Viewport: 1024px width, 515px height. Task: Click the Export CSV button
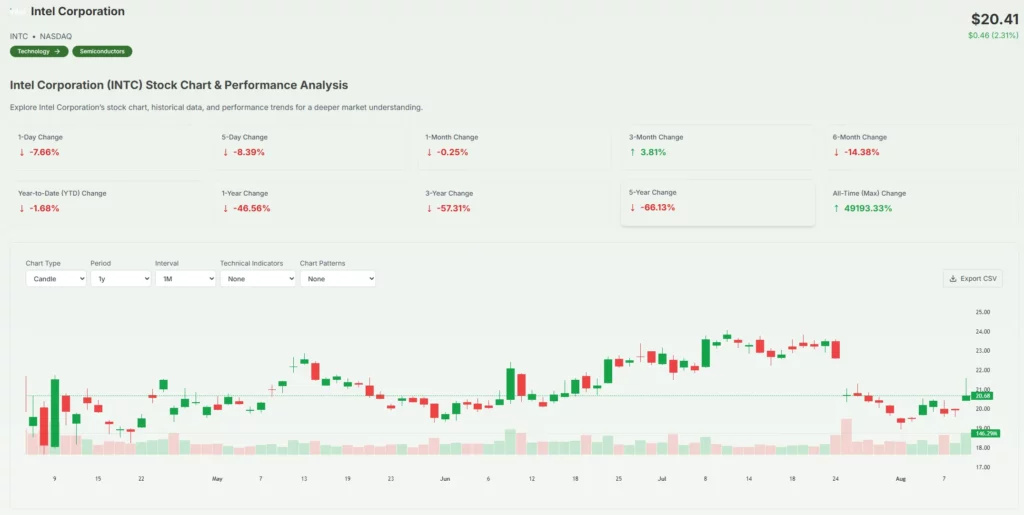[972, 278]
